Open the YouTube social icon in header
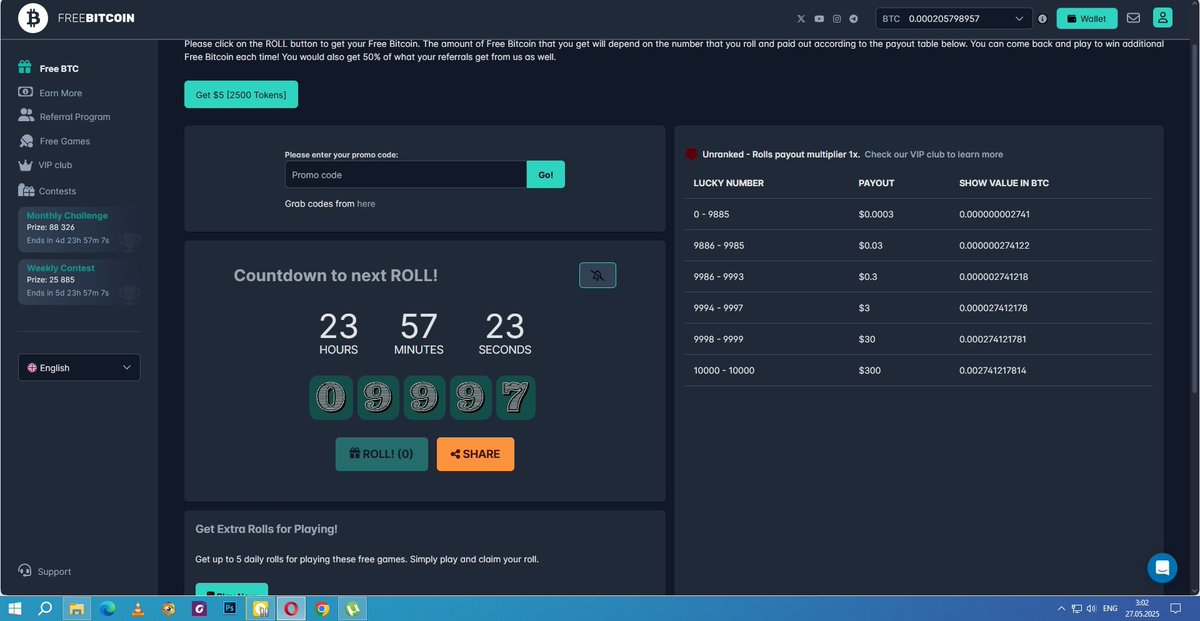 click(x=819, y=18)
